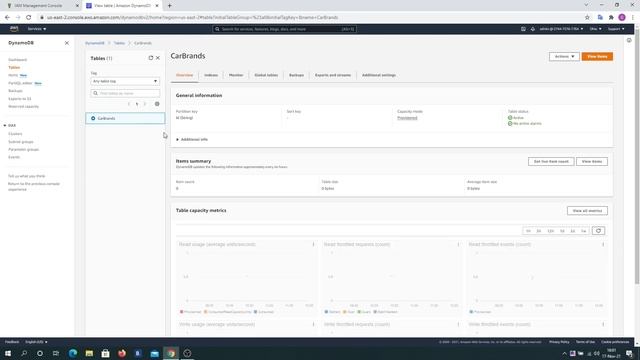Open File Explorer from taskbar

89,353
